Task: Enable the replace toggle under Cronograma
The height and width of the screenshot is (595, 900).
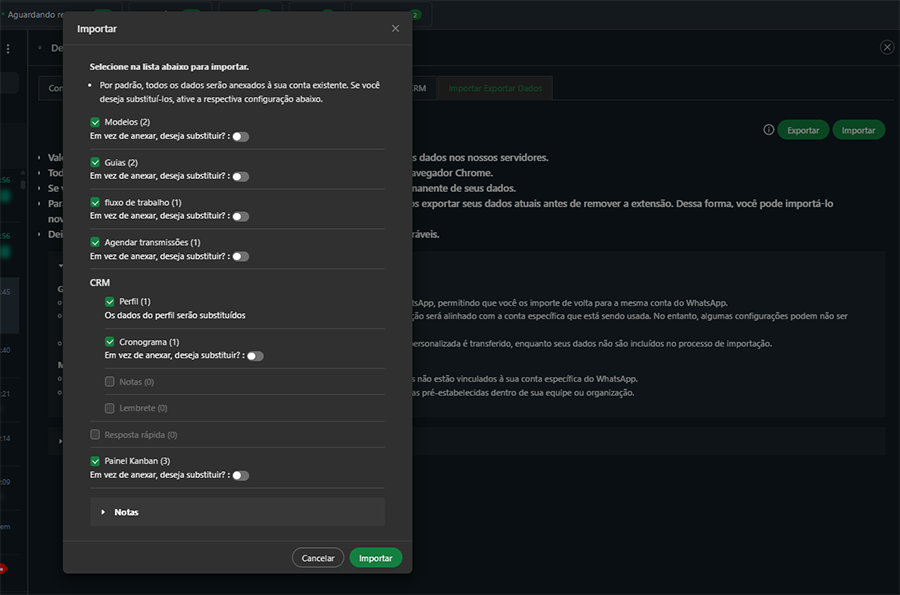Action: [255, 355]
